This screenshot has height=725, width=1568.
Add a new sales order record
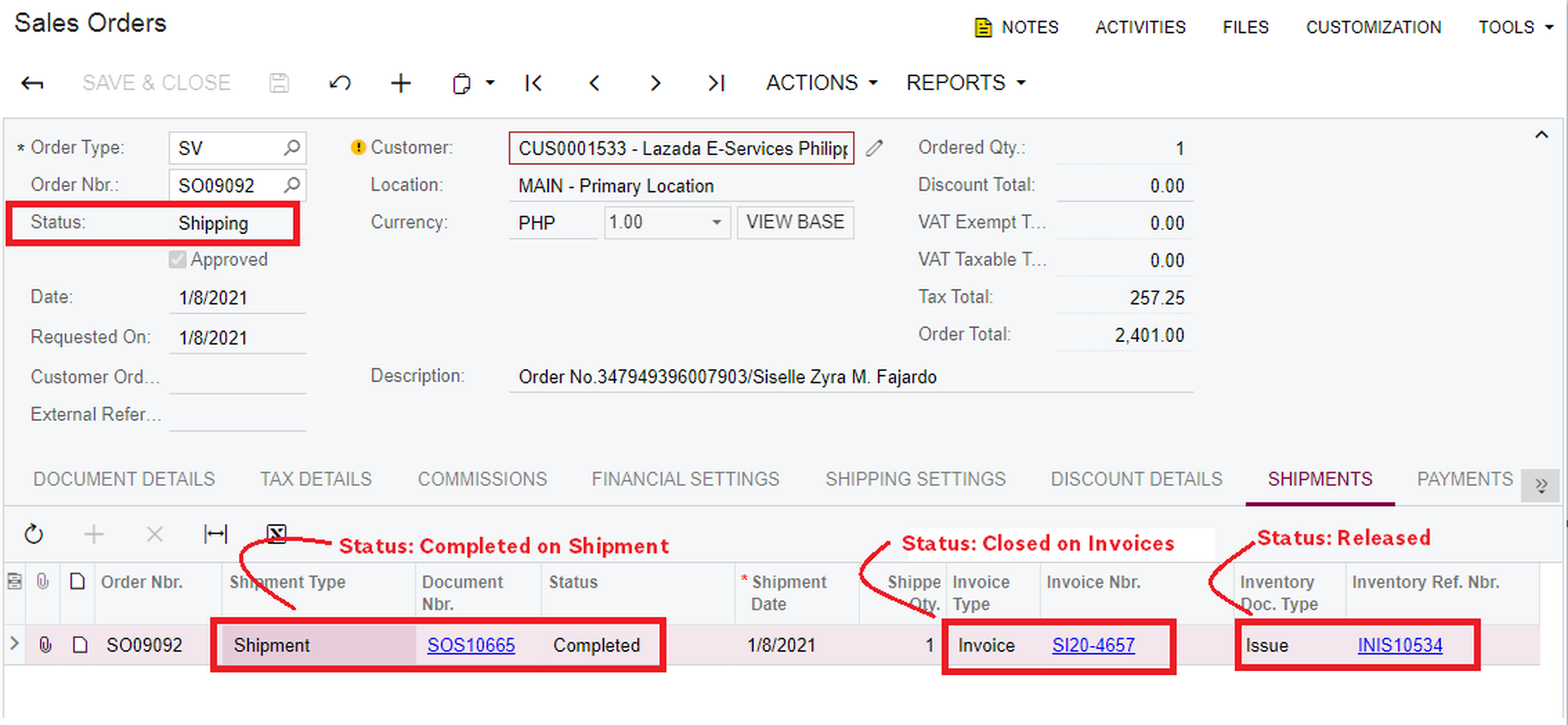(x=401, y=83)
